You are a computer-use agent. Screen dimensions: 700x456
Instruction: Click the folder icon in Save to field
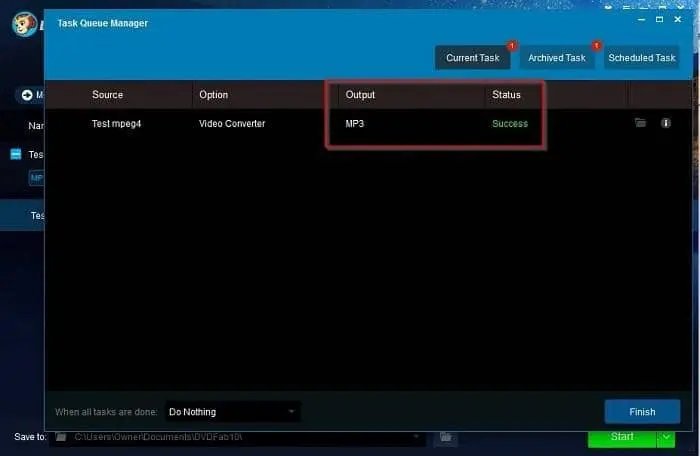pyautogui.click(x=61, y=437)
